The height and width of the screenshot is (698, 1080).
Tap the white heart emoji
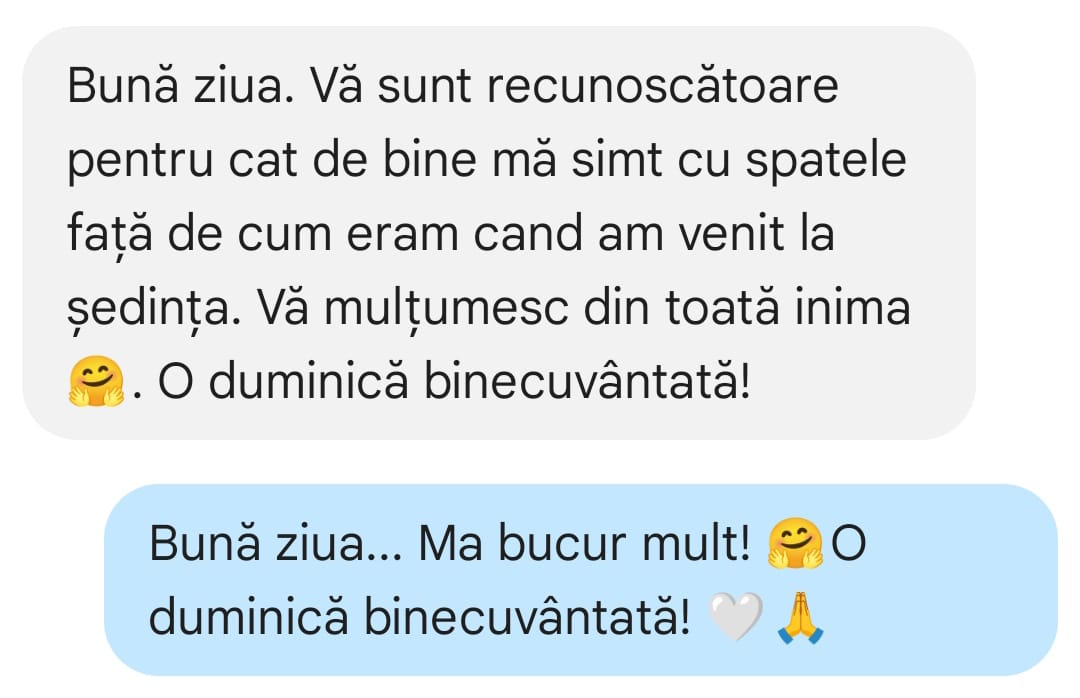tap(736, 617)
